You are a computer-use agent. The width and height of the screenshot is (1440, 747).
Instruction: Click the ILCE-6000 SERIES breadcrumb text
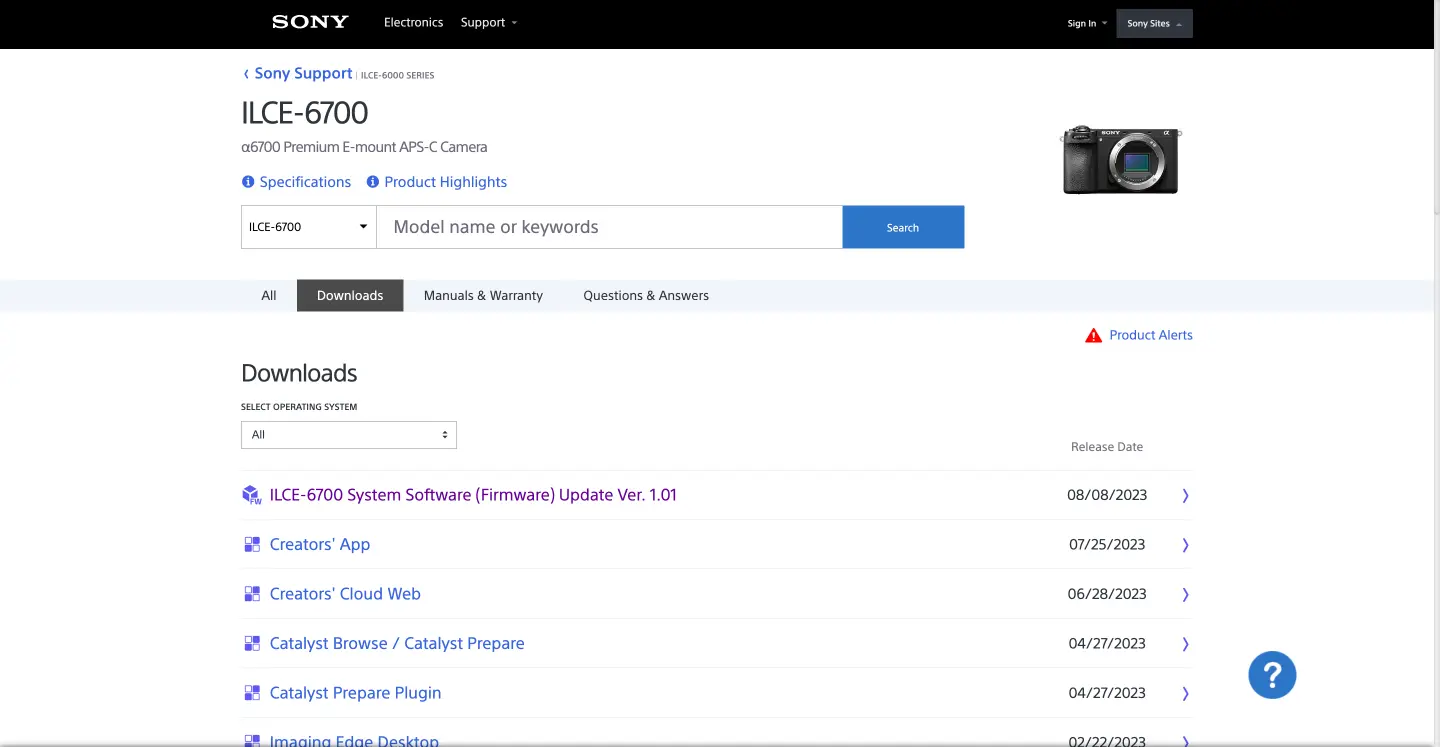(397, 75)
